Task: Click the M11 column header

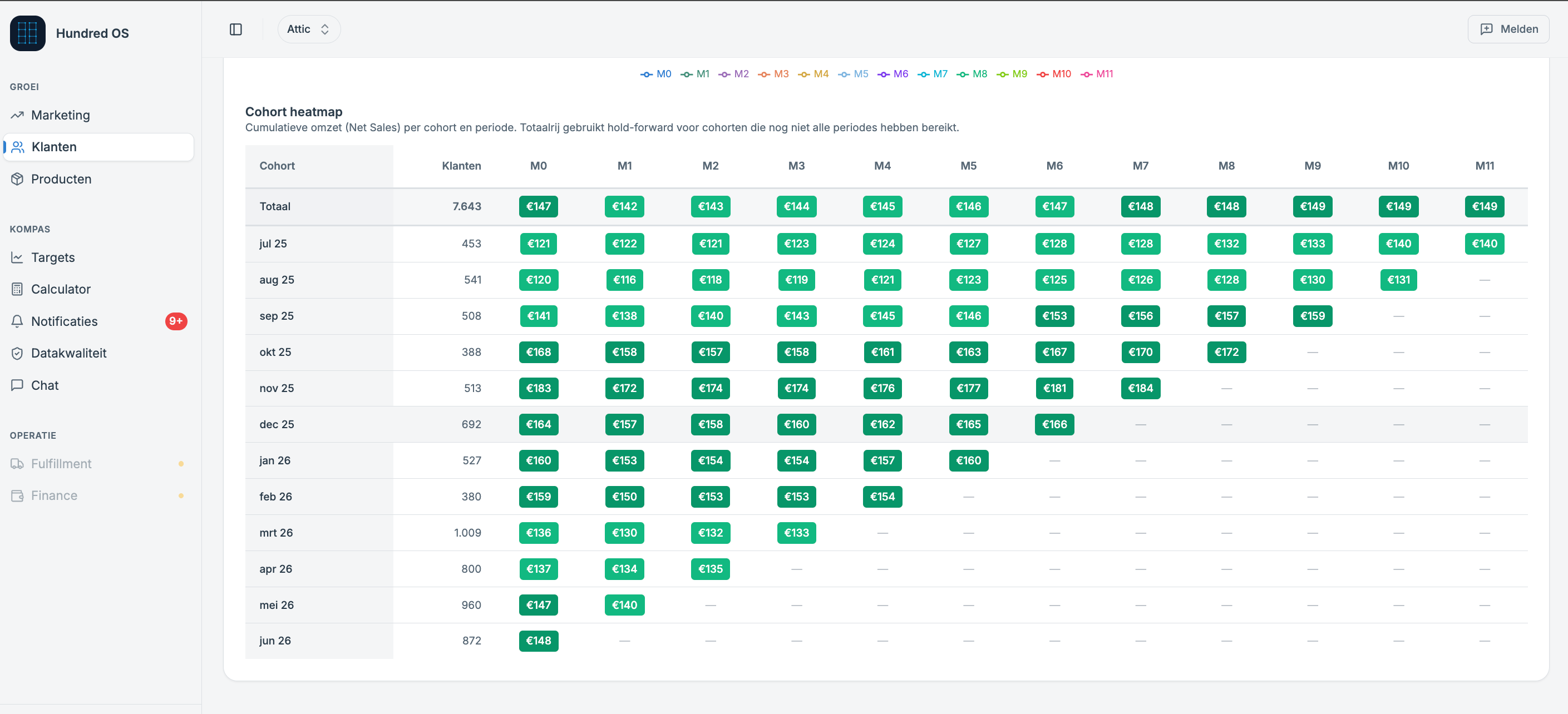Action: 1484,165
